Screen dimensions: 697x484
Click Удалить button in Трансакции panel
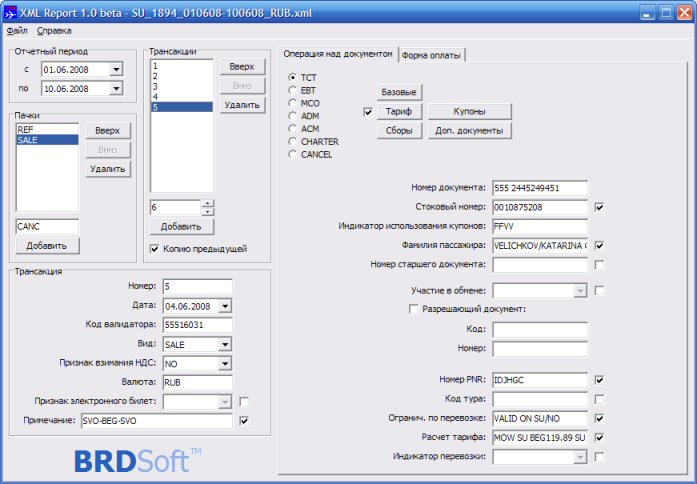[x=242, y=105]
